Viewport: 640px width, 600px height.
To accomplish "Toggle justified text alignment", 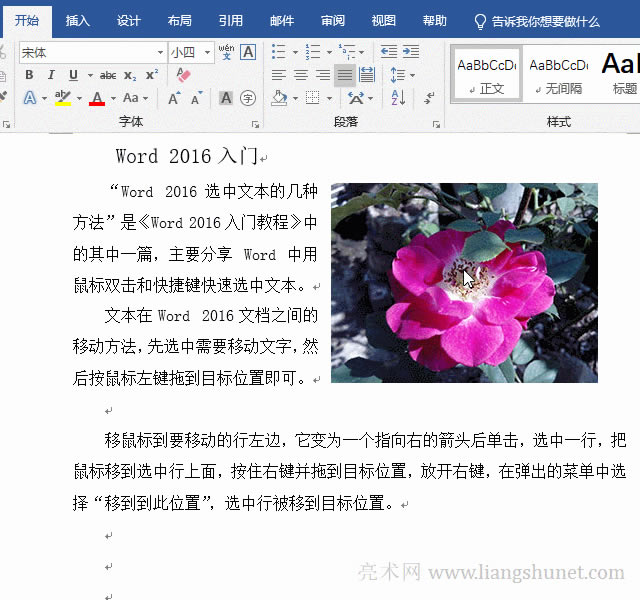I will (344, 75).
